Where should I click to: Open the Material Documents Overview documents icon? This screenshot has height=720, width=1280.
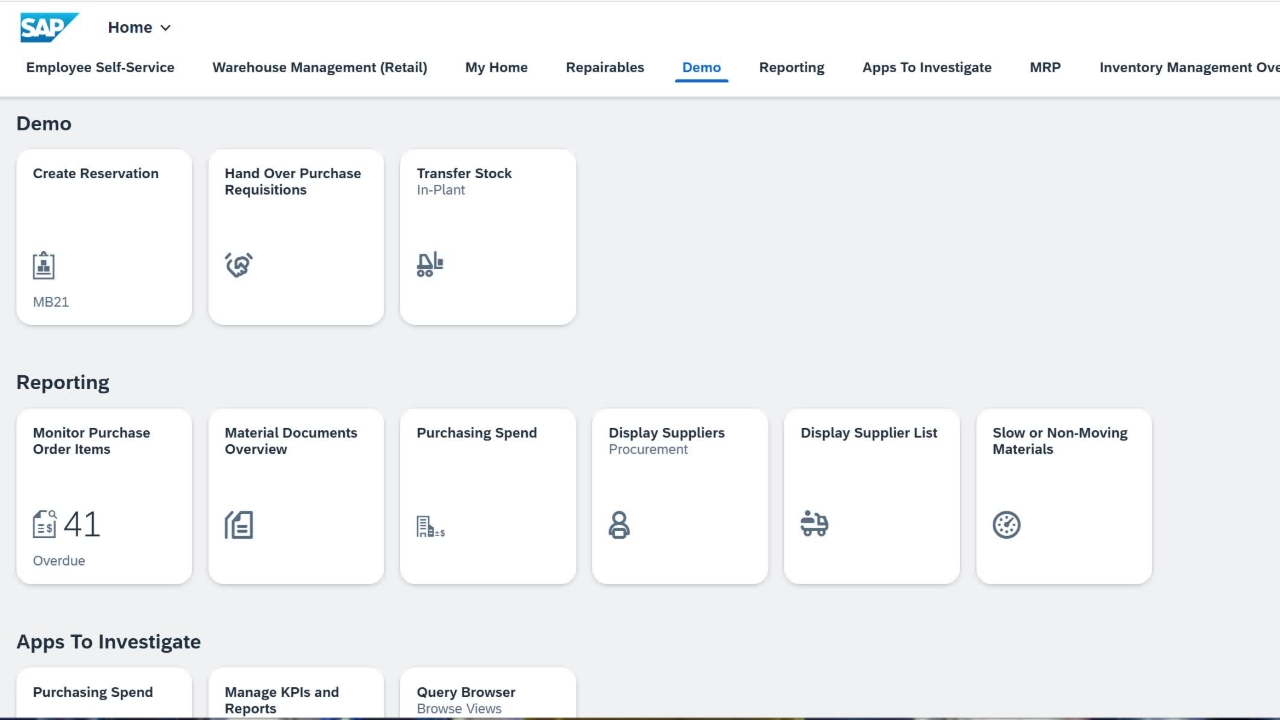click(x=239, y=524)
